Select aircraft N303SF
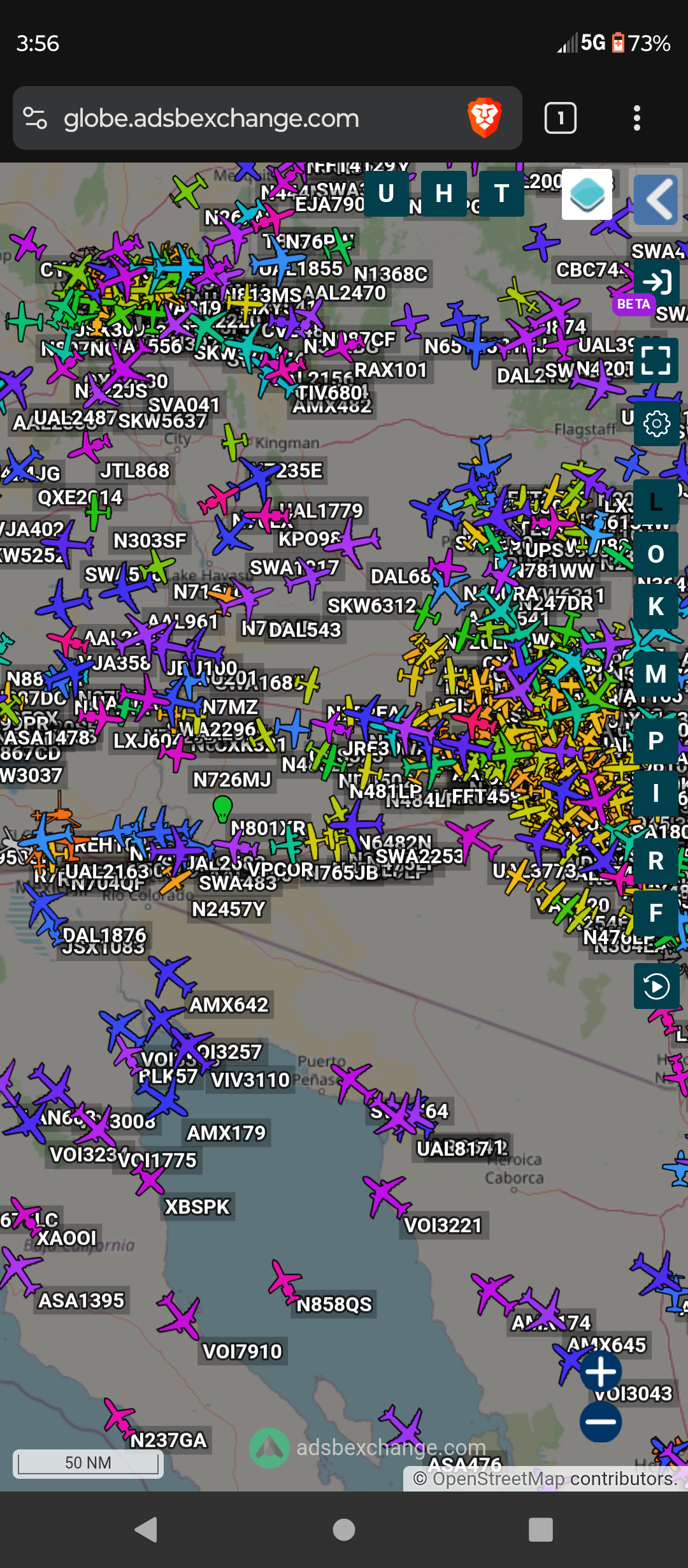This screenshot has height=1568, width=688. point(150,541)
